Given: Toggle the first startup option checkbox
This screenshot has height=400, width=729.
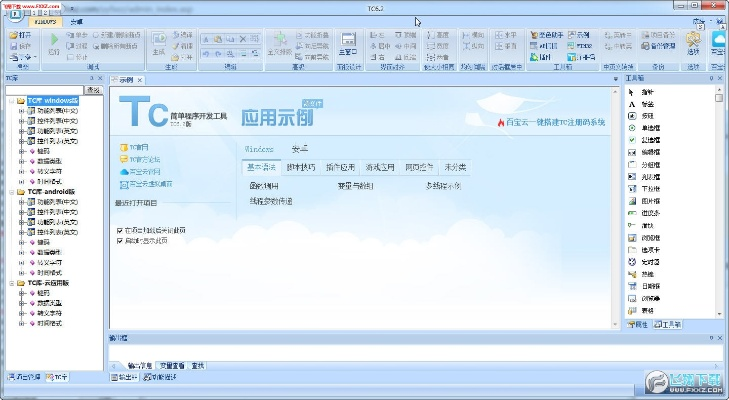Looking at the screenshot, I should point(121,230).
